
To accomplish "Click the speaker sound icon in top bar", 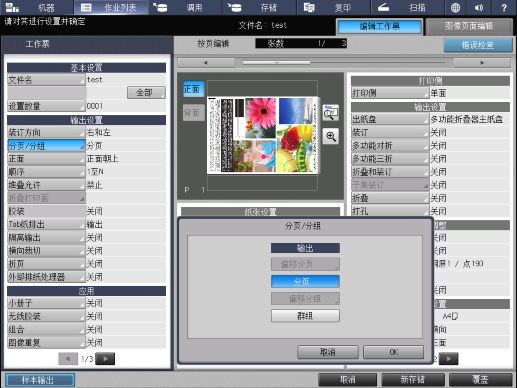I will pos(479,7).
